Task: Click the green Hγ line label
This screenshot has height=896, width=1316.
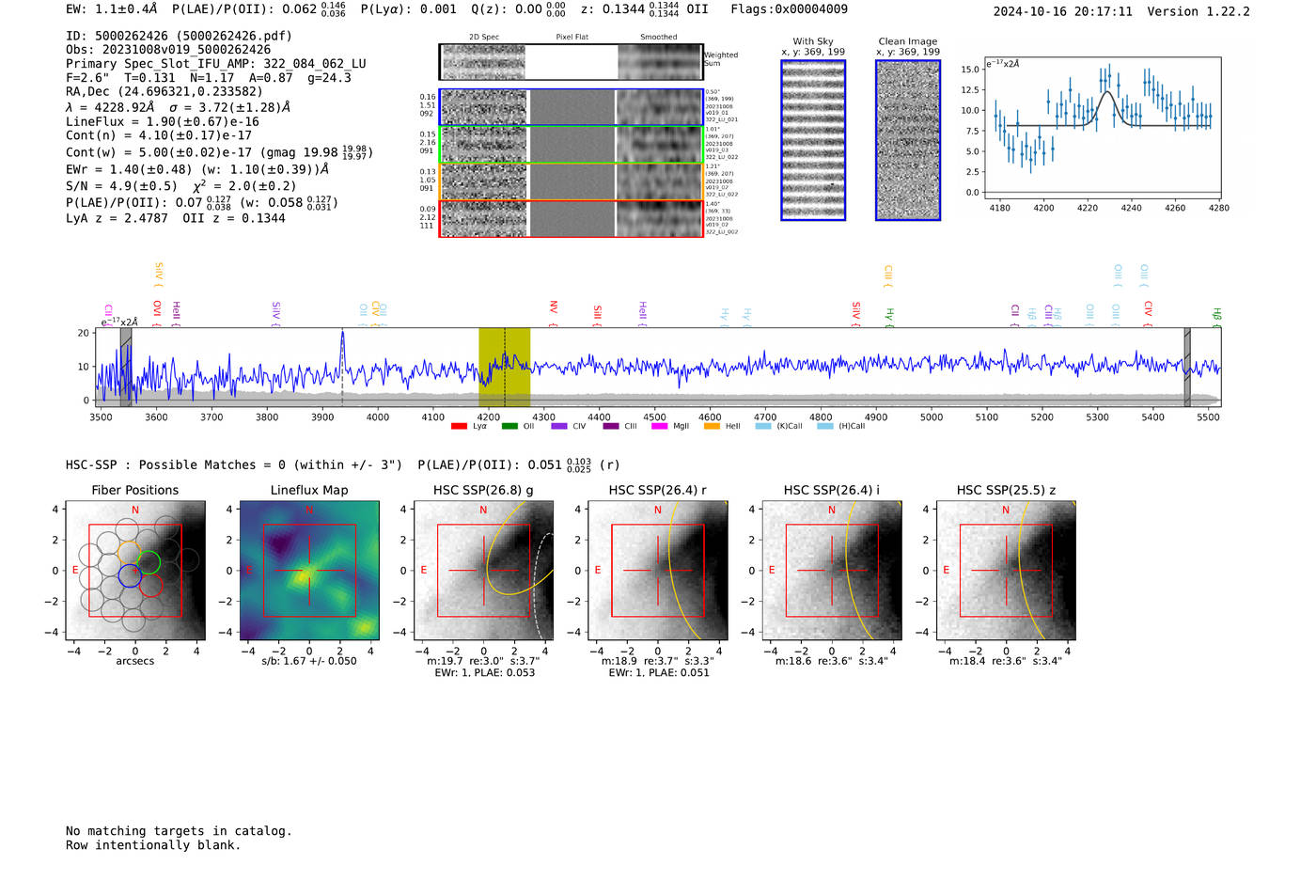Action: point(889,315)
